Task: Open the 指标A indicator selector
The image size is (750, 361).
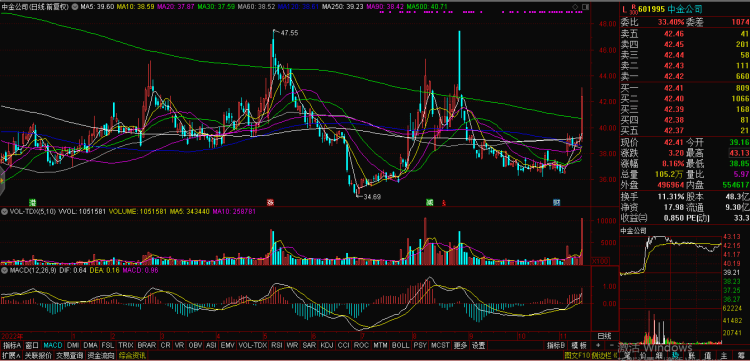Action: click(11, 345)
